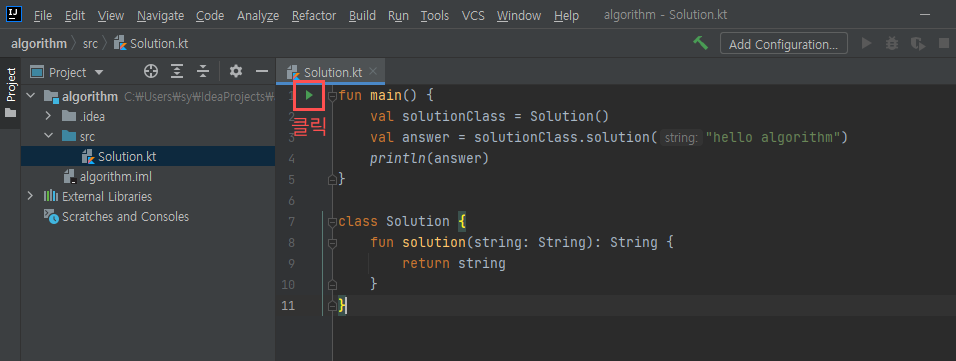The height and width of the screenshot is (361, 956).
Task: Open the File menu
Action: point(43,15)
